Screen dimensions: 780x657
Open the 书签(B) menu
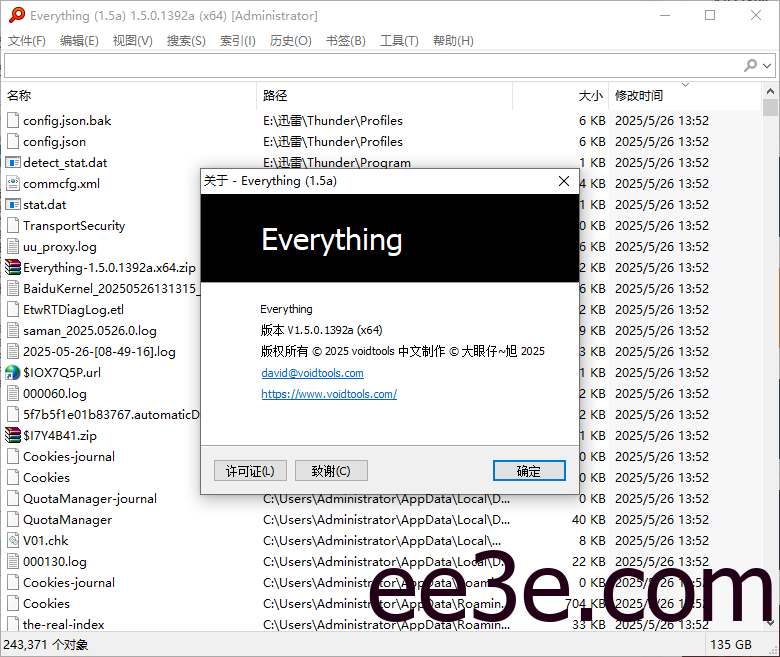(346, 41)
